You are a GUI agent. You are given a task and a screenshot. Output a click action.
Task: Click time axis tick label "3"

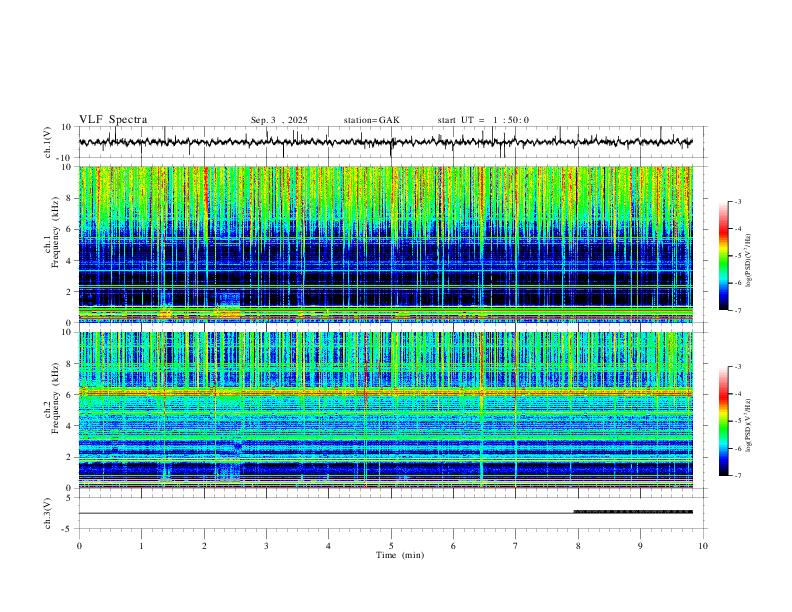(266, 546)
